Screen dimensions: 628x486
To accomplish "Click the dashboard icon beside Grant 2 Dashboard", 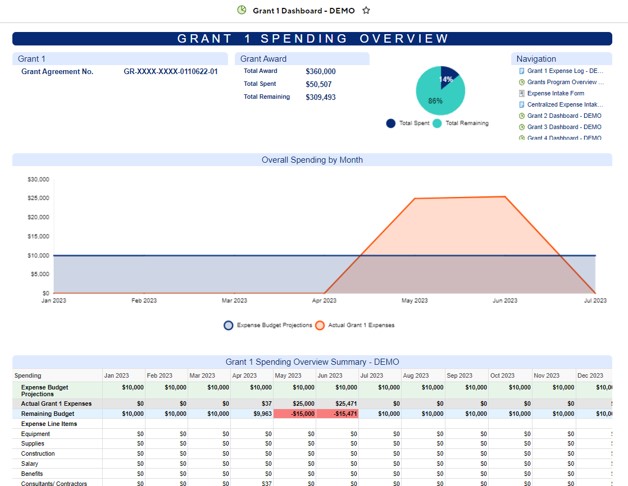I will point(521,115).
